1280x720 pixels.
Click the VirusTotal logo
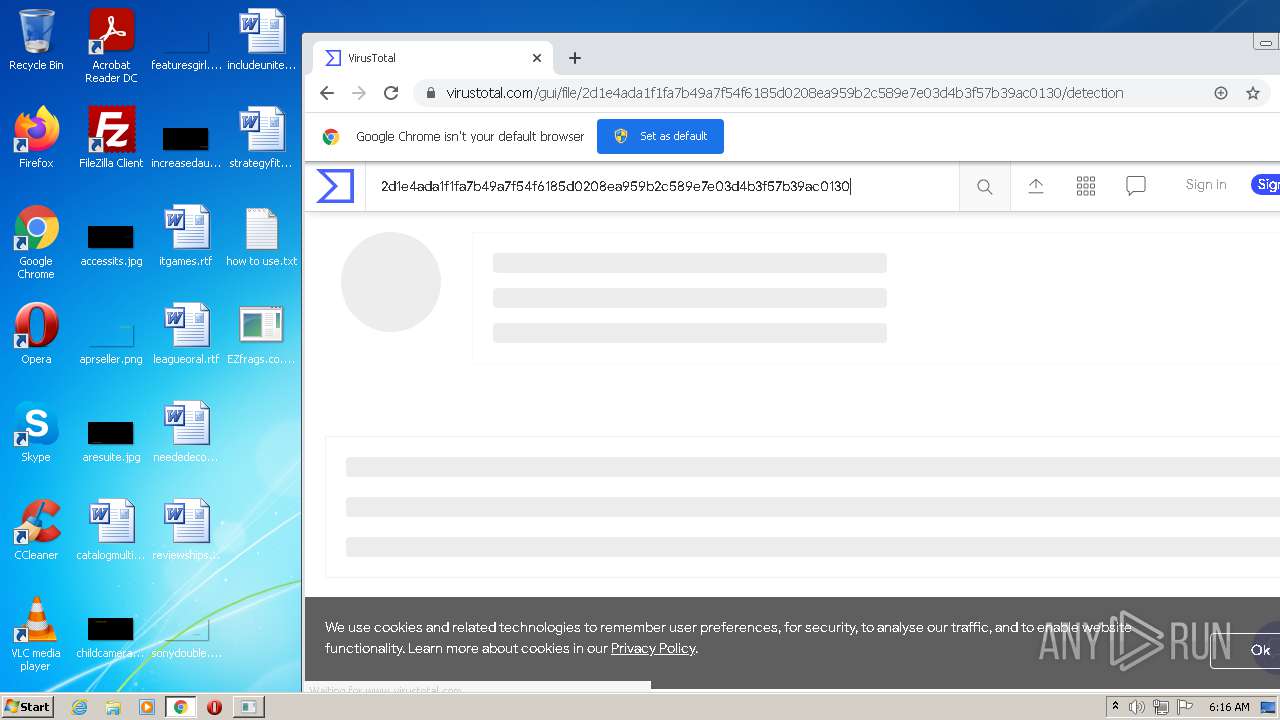click(335, 186)
